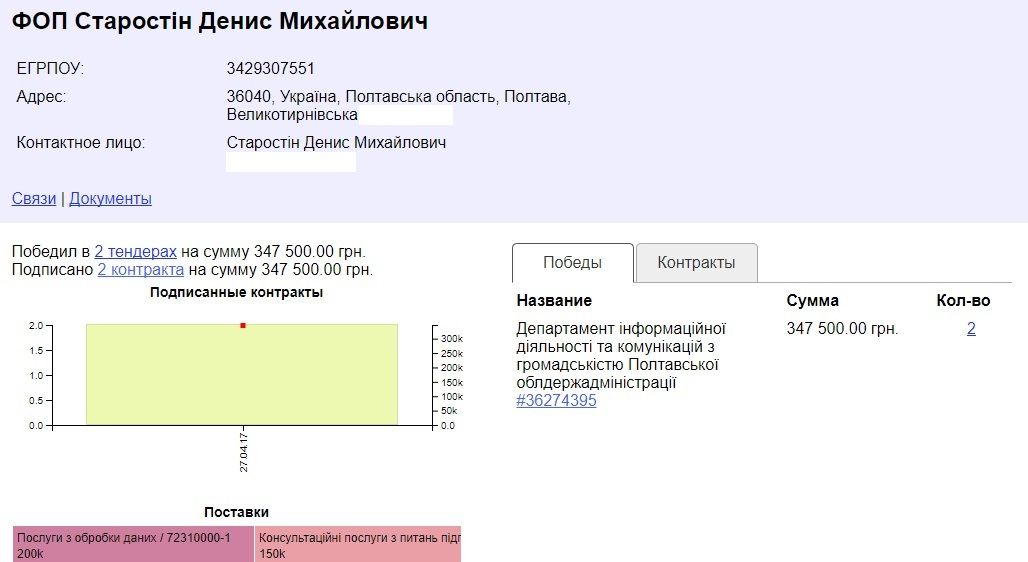Image resolution: width=1028 pixels, height=562 pixels.
Task: Select the 'Послуги з обробки даних' treemap block
Action: click(133, 544)
